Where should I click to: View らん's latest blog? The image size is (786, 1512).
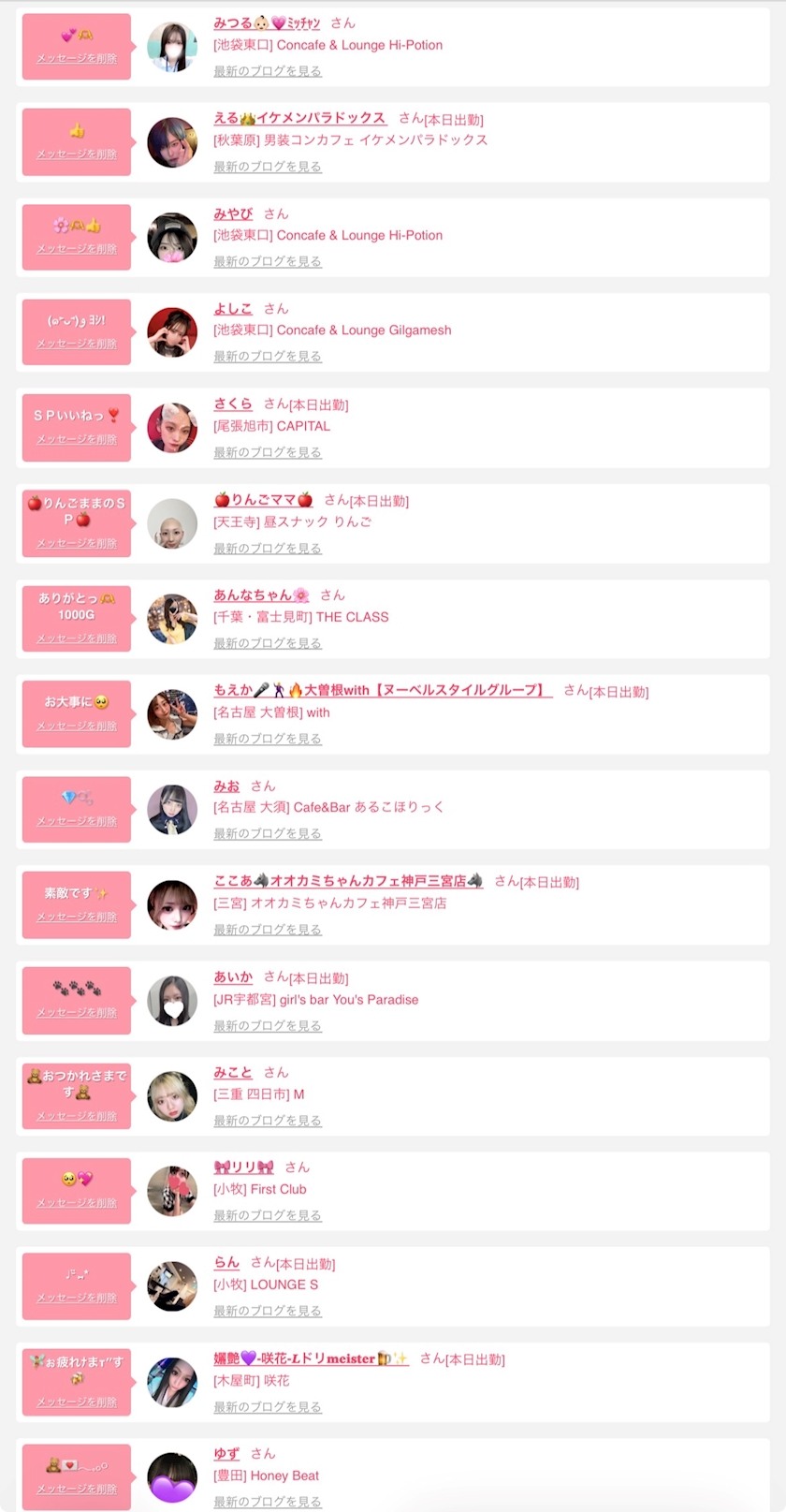pyautogui.click(x=268, y=1311)
